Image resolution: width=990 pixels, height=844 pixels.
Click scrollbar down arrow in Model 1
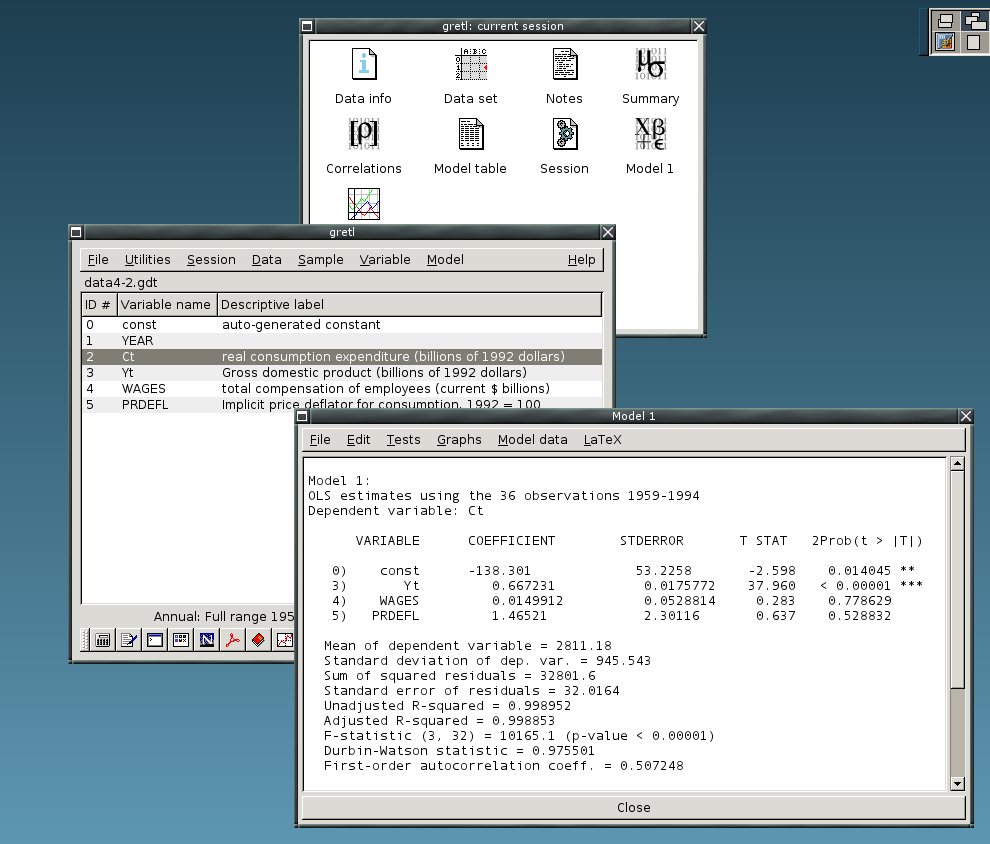coord(957,784)
